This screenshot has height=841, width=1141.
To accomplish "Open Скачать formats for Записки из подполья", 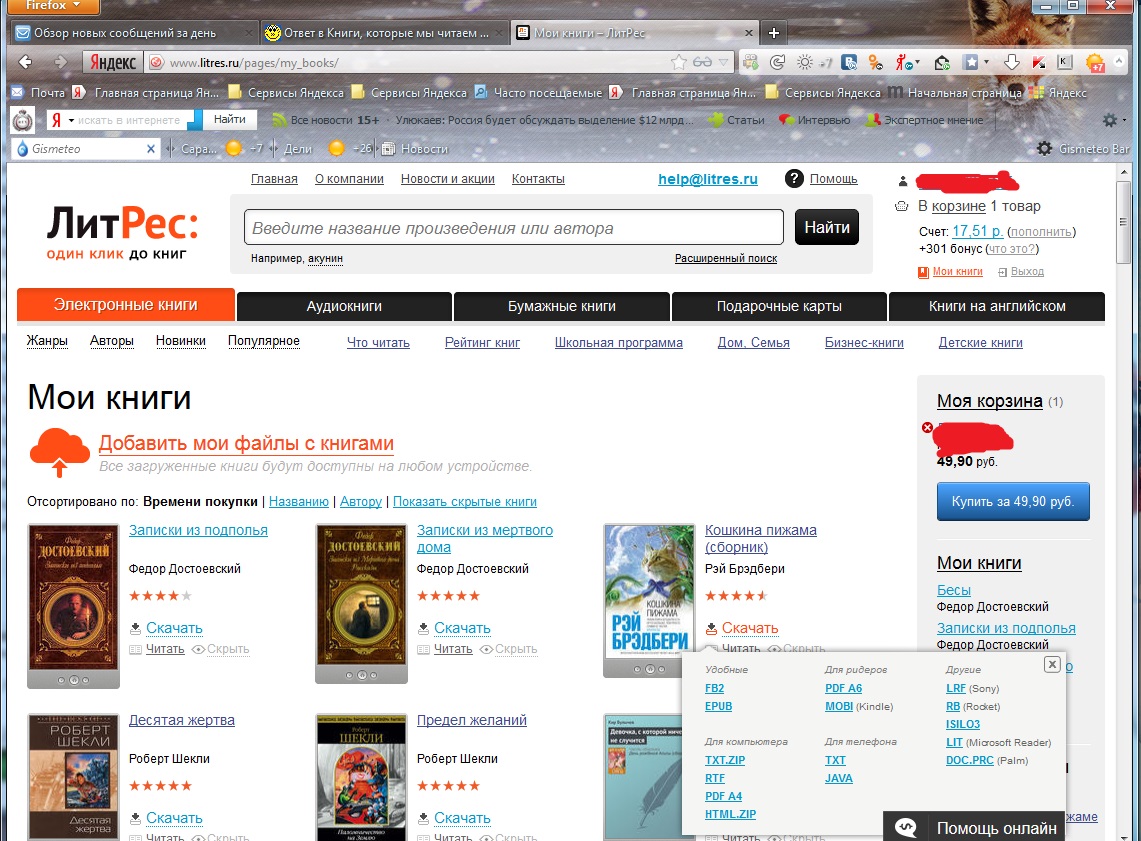I will [x=174, y=628].
